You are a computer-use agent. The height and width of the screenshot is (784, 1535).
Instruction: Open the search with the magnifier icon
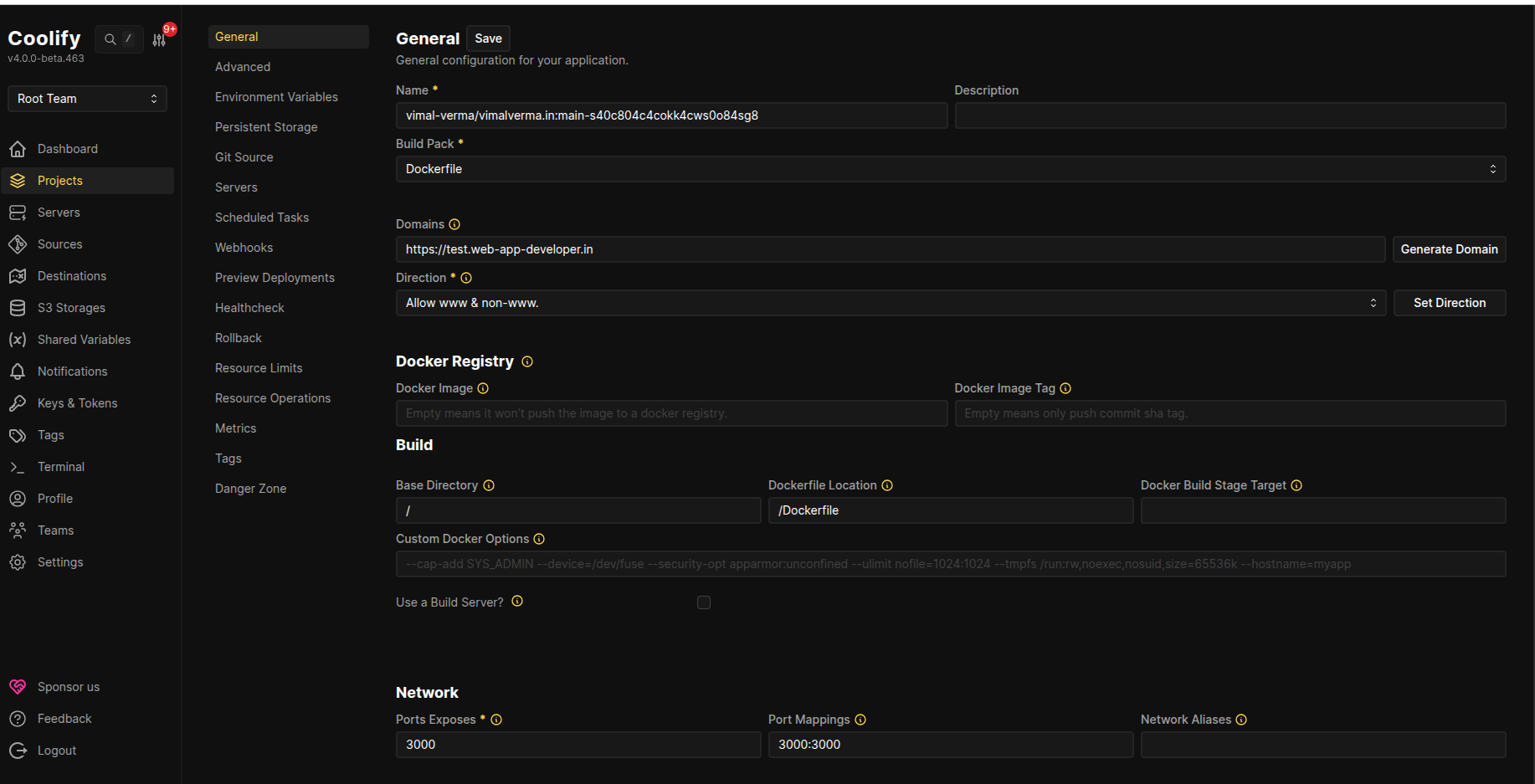click(110, 39)
